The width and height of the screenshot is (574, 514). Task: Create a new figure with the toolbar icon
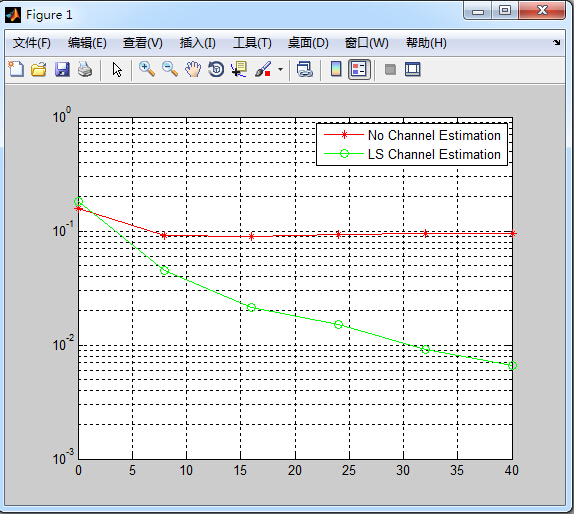pos(16,69)
